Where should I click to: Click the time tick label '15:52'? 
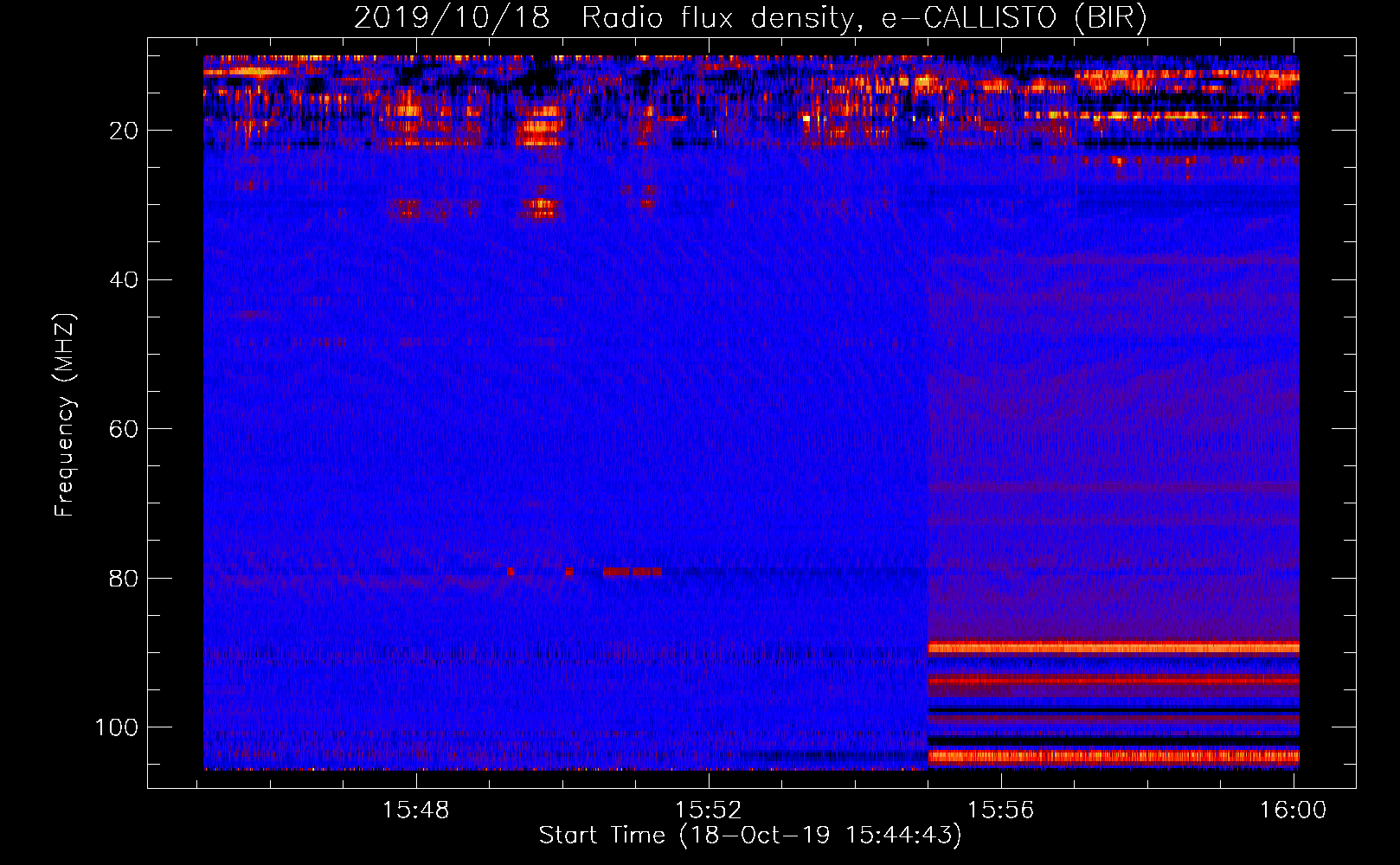coord(709,811)
